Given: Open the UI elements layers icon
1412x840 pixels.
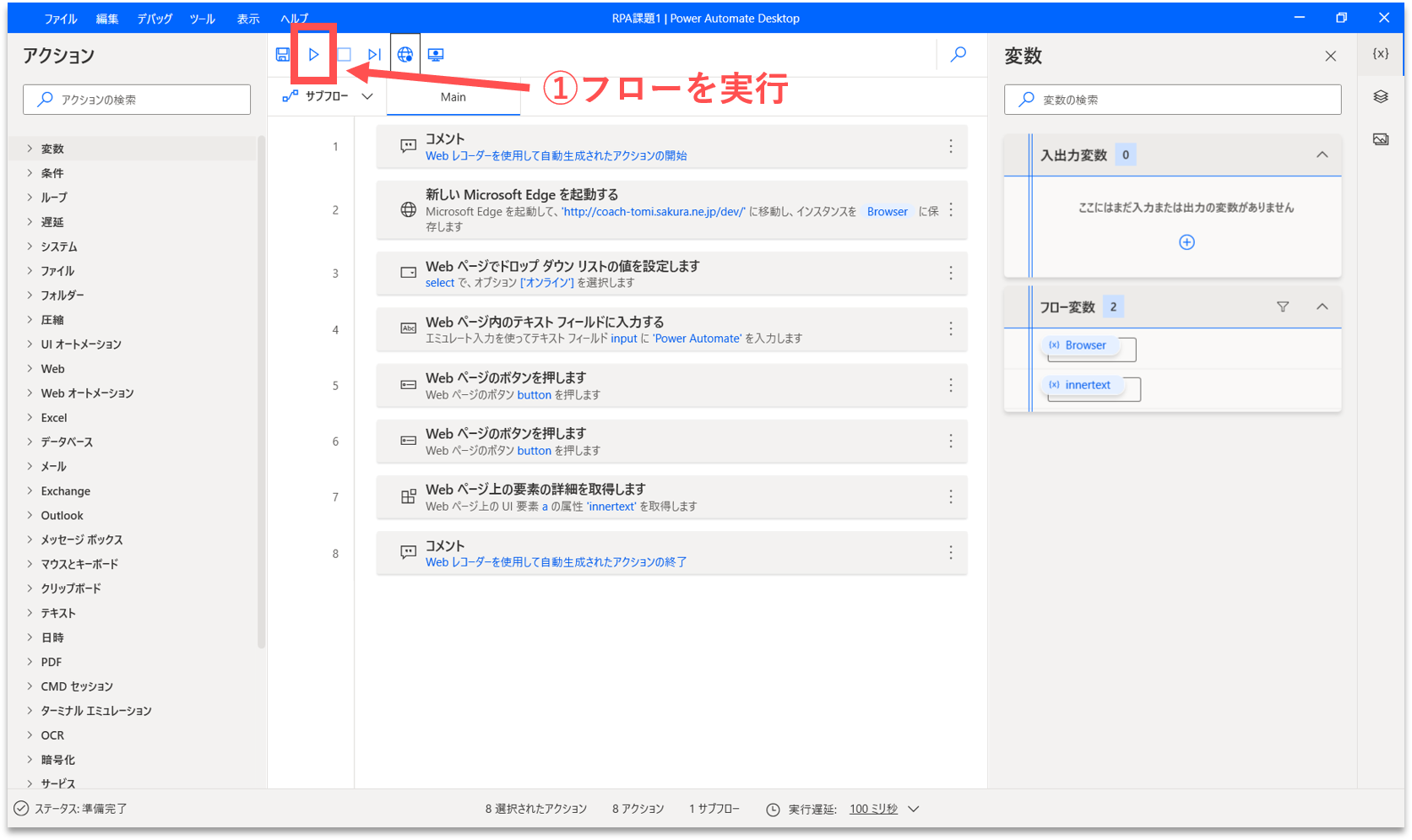Looking at the screenshot, I should tap(1381, 96).
